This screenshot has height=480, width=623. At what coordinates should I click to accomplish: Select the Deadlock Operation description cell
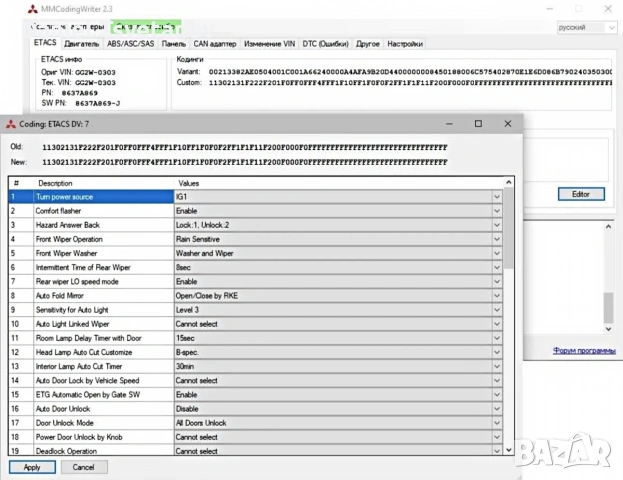[x=104, y=451]
